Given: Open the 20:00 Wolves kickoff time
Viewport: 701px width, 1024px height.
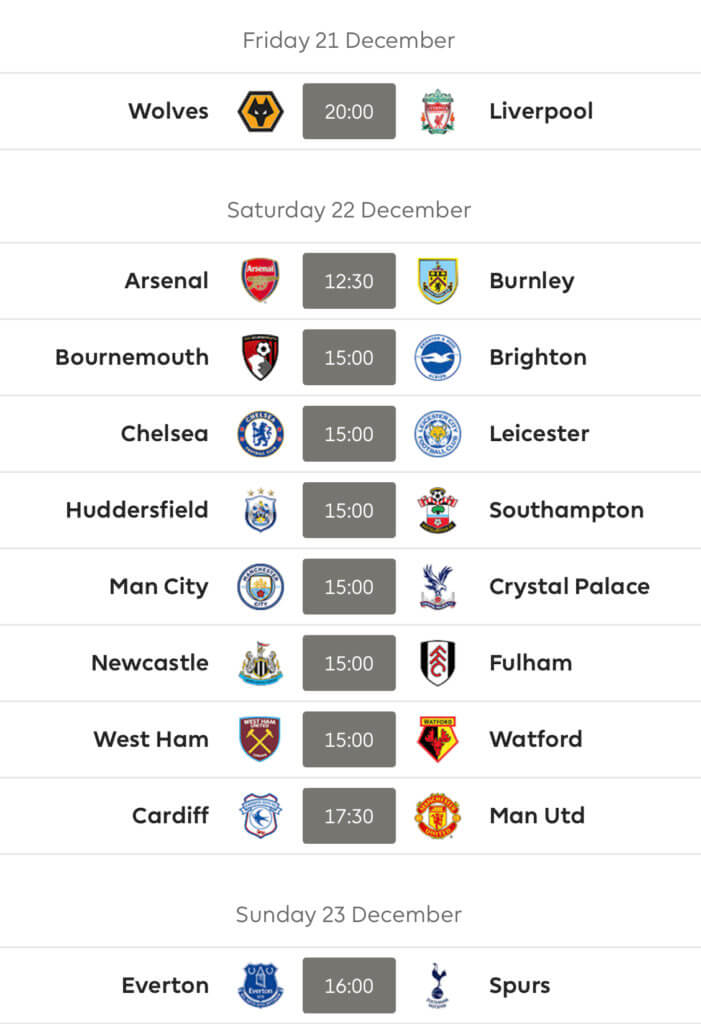Looking at the screenshot, I should pyautogui.click(x=349, y=111).
